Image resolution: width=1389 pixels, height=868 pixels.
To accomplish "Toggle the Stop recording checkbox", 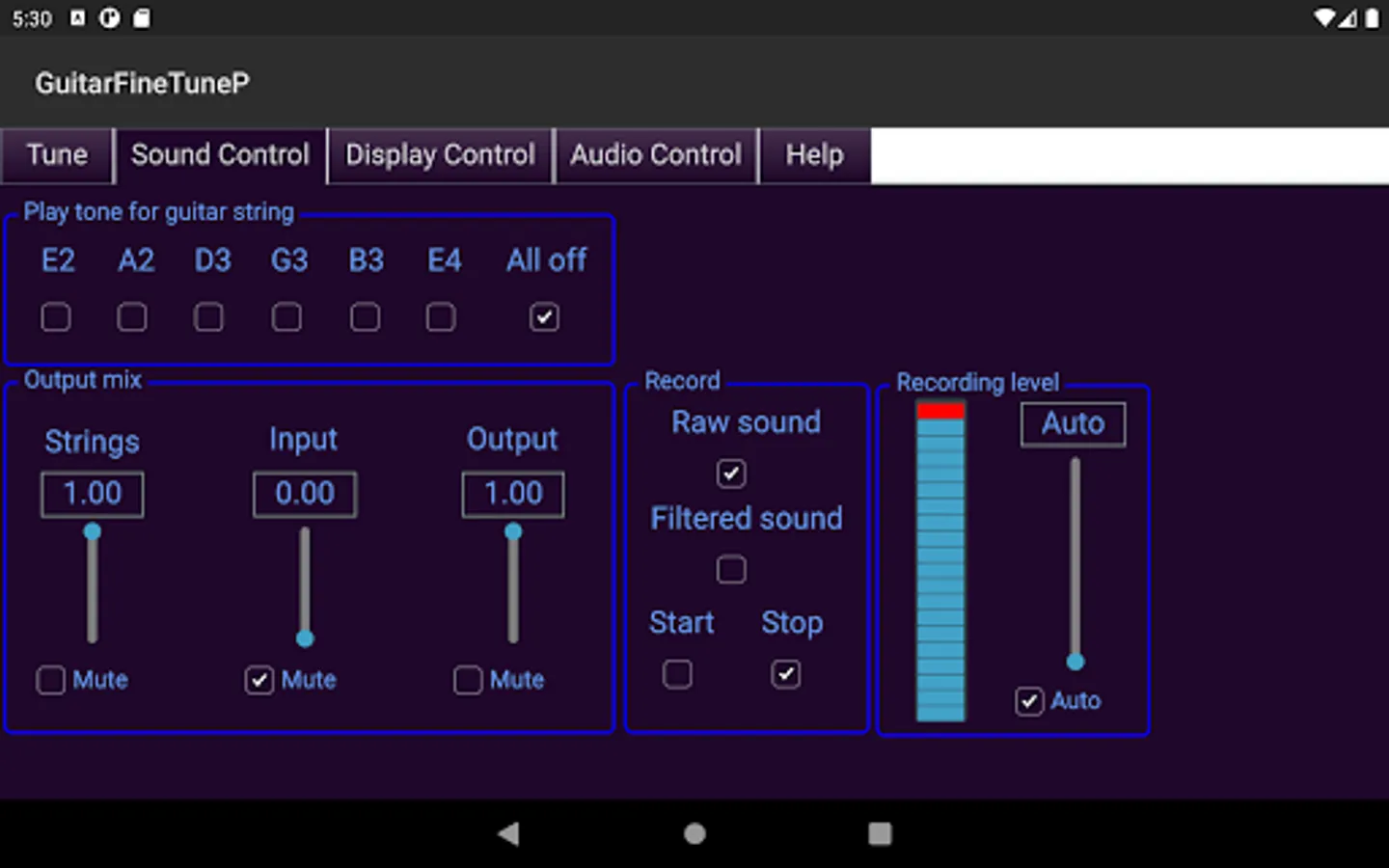I will [x=786, y=674].
